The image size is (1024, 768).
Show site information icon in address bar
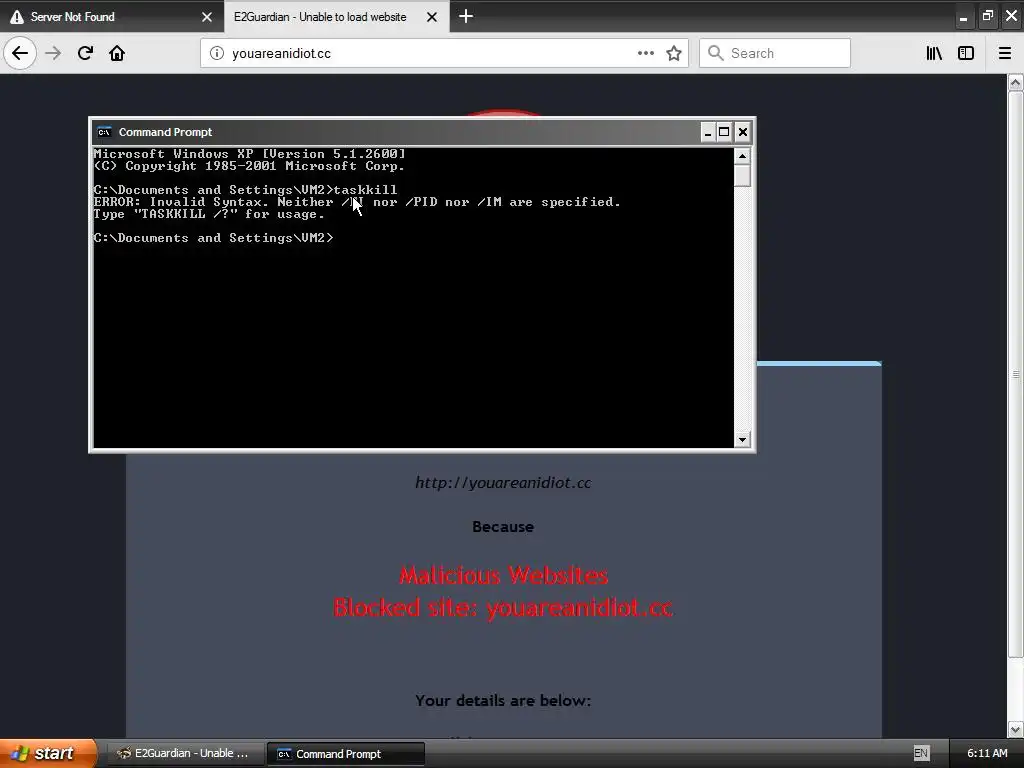(x=217, y=53)
